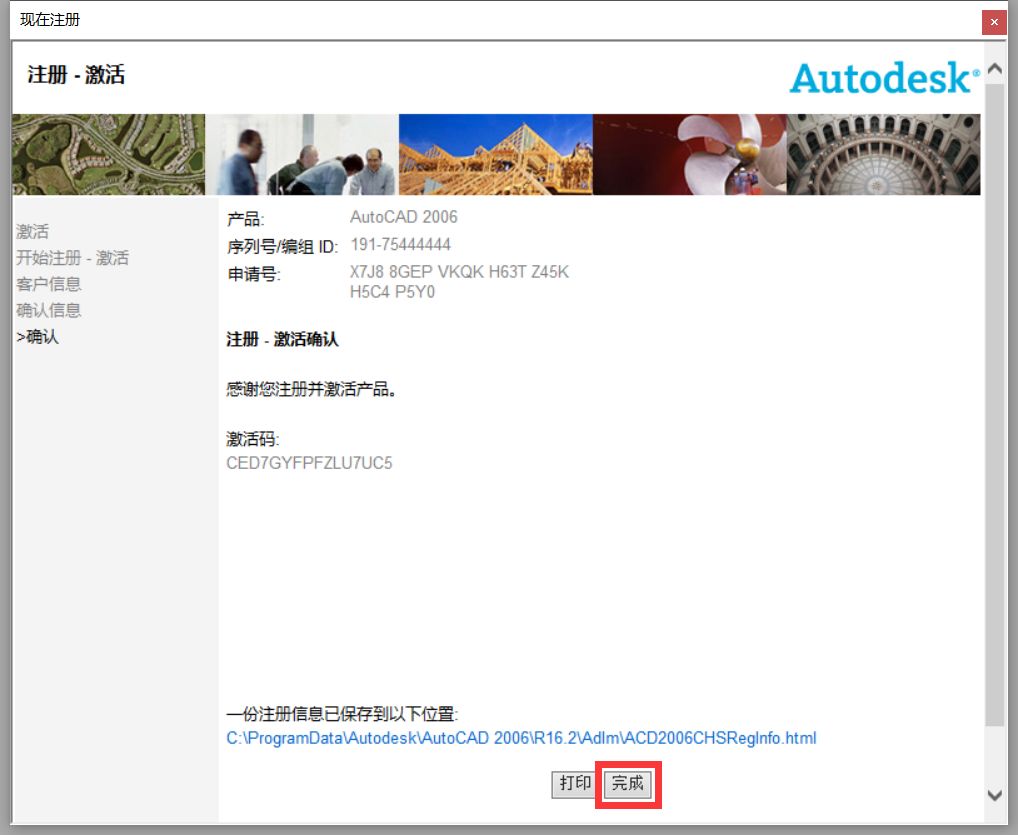Click the 序列号/编组 ID label

[x=282, y=247]
